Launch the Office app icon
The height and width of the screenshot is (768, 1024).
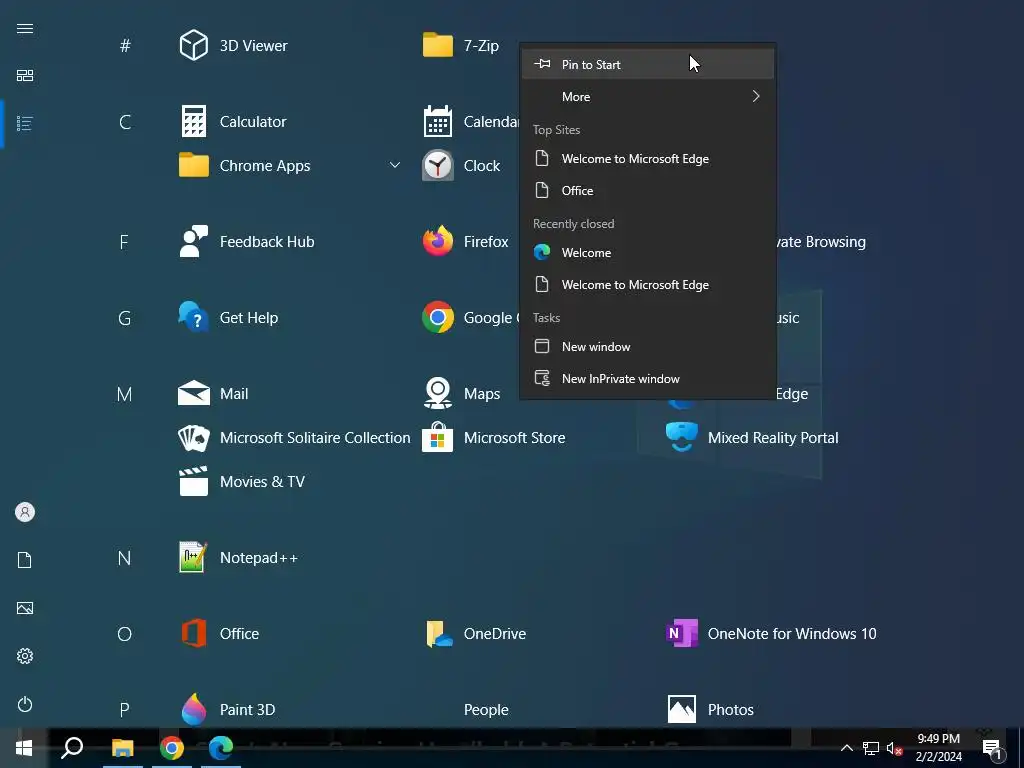click(x=194, y=633)
